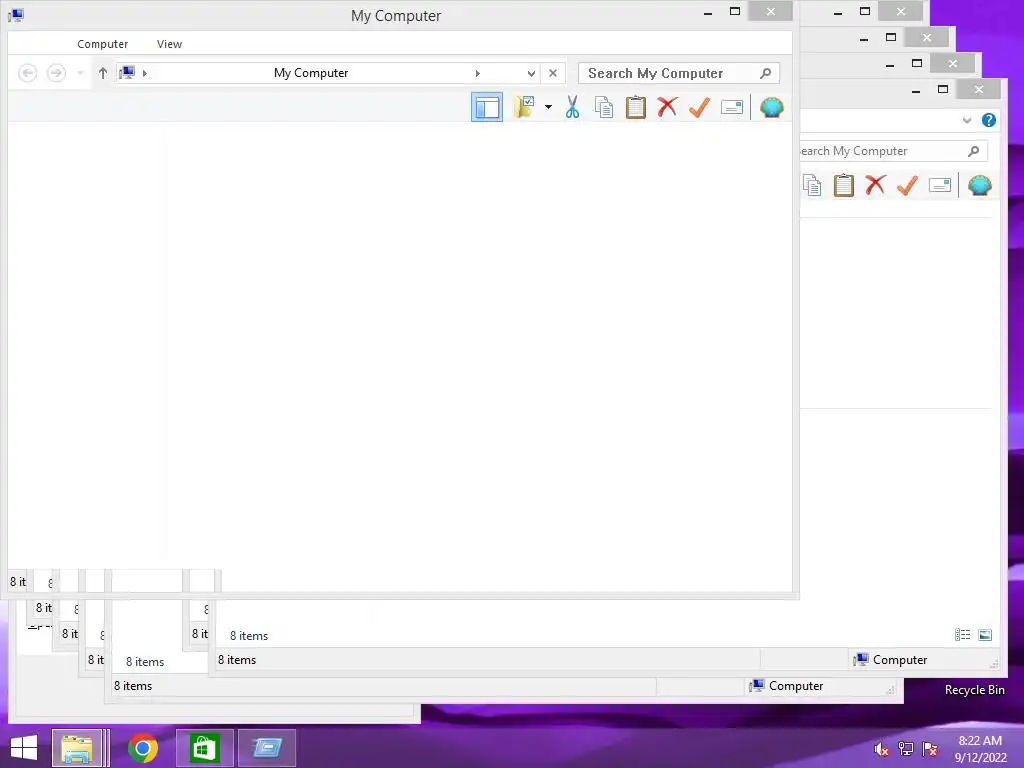Click Copy icon in the front window toolbar
The height and width of the screenshot is (768, 1024).
coord(603,107)
